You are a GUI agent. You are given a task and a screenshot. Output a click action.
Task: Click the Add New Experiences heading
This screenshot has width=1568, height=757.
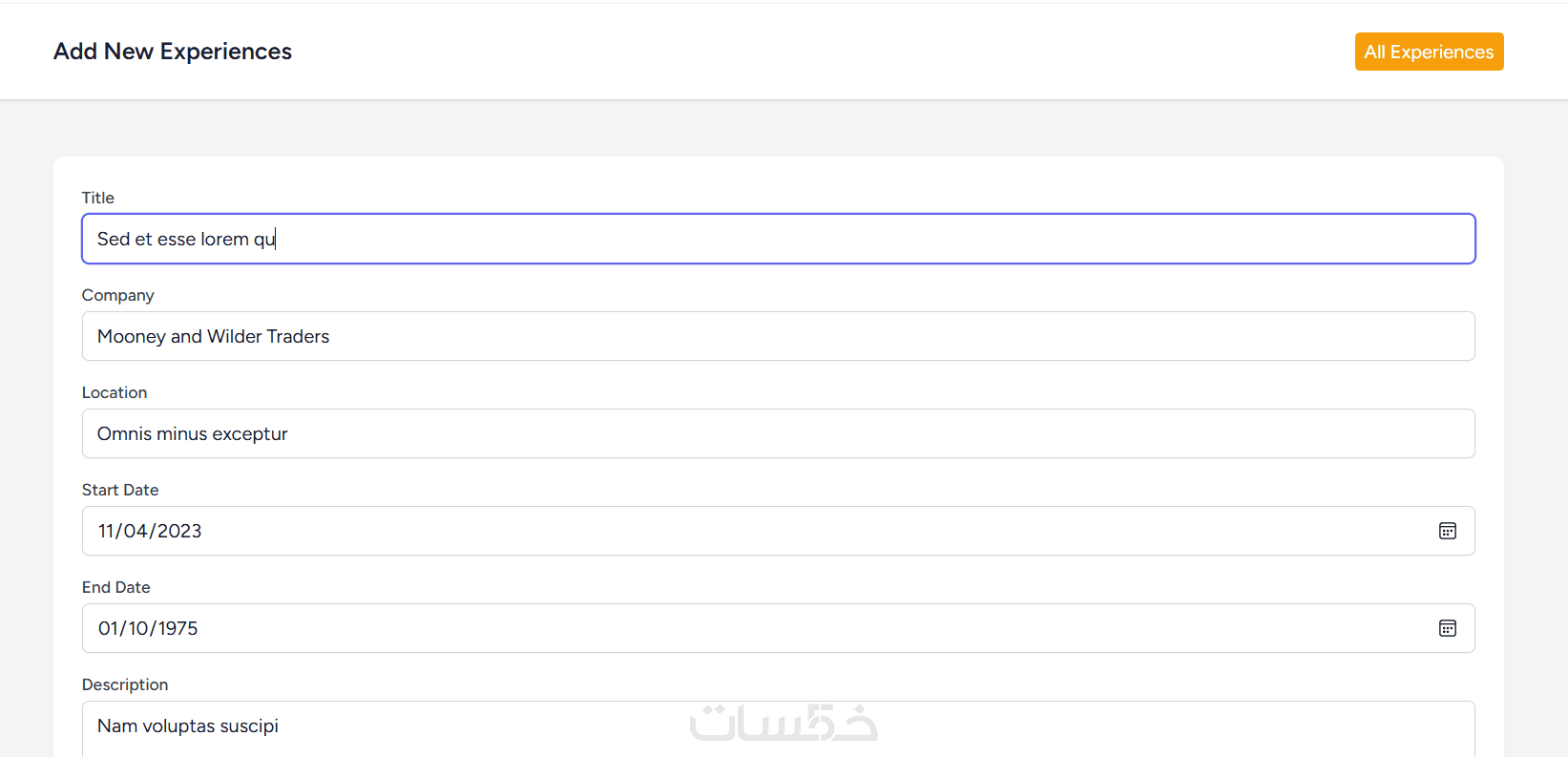173,52
